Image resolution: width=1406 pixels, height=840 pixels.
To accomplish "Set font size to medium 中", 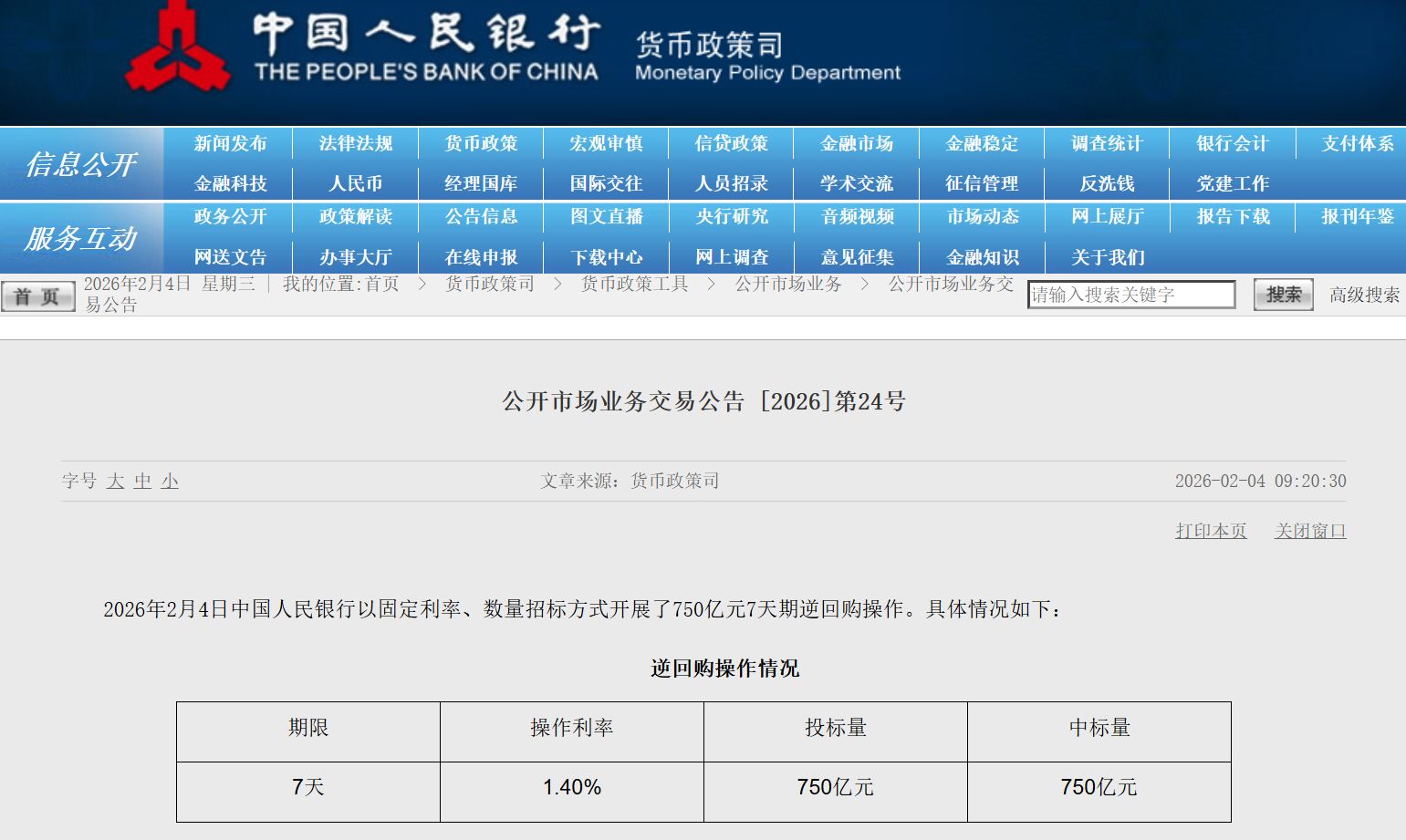I will click(x=142, y=482).
